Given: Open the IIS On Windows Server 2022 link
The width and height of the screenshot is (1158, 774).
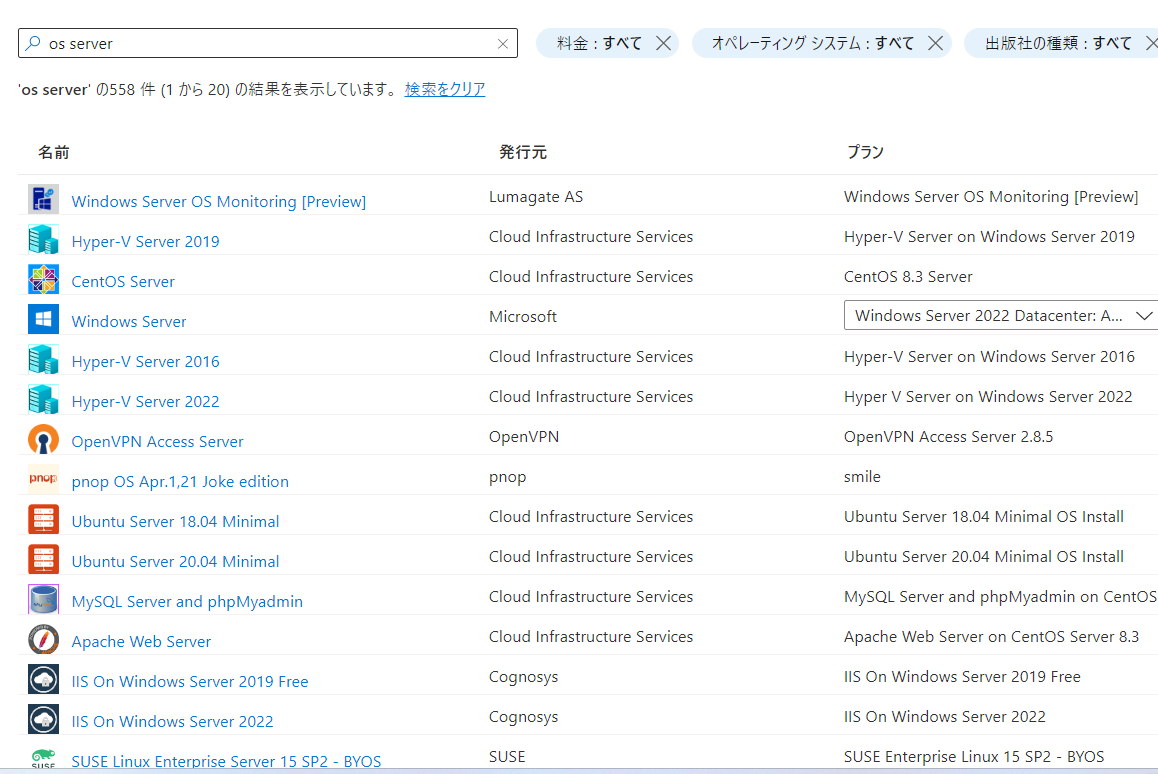Looking at the screenshot, I should [x=172, y=721].
